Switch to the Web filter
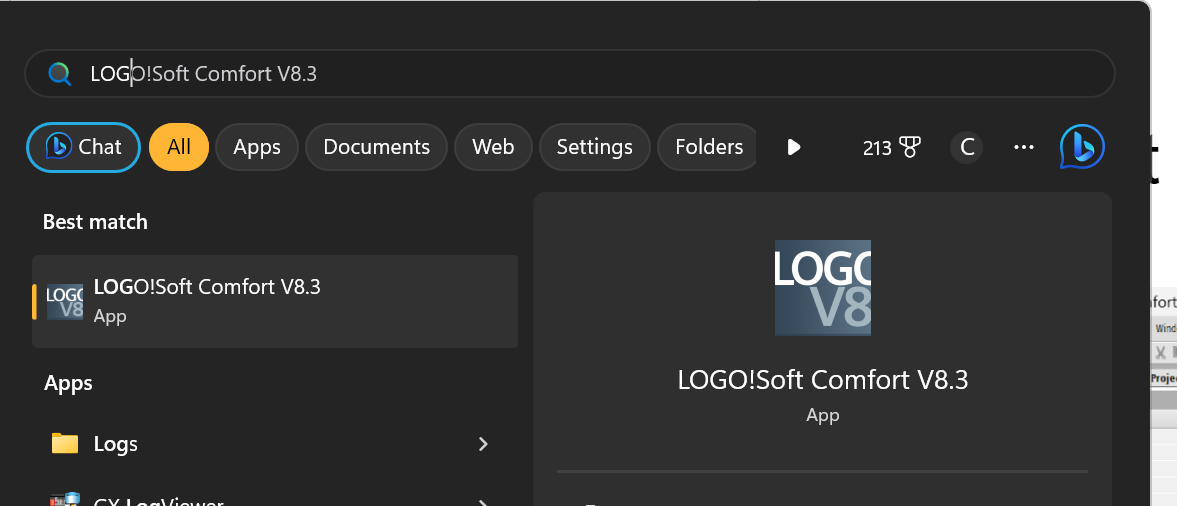The image size is (1177, 506). point(493,147)
